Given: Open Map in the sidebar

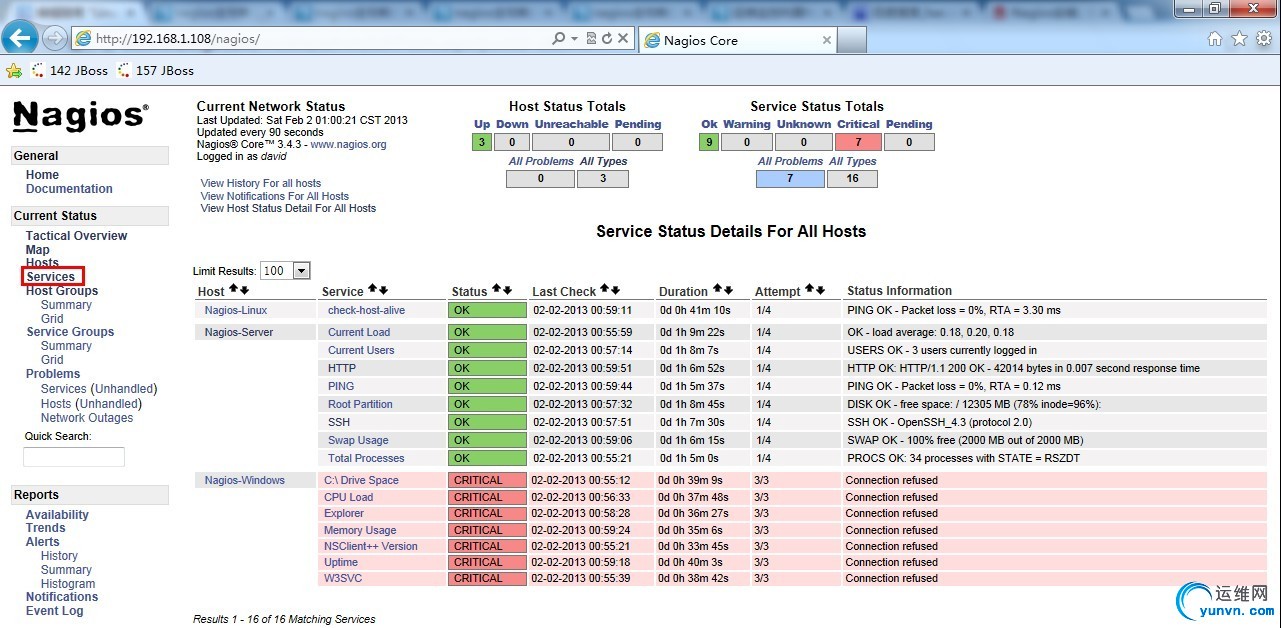Looking at the screenshot, I should pyautogui.click(x=37, y=250).
